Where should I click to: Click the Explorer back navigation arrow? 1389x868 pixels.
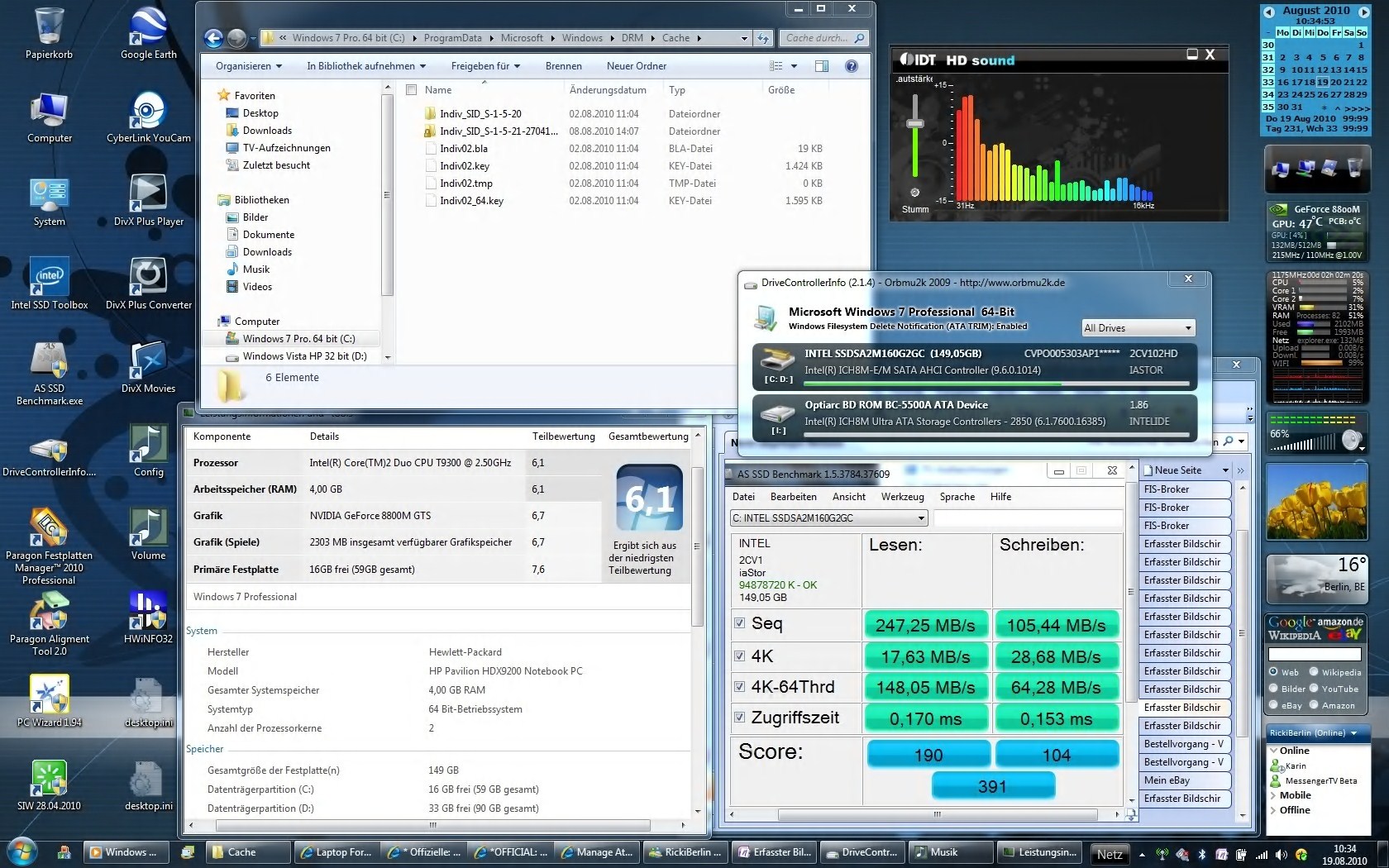coord(213,38)
